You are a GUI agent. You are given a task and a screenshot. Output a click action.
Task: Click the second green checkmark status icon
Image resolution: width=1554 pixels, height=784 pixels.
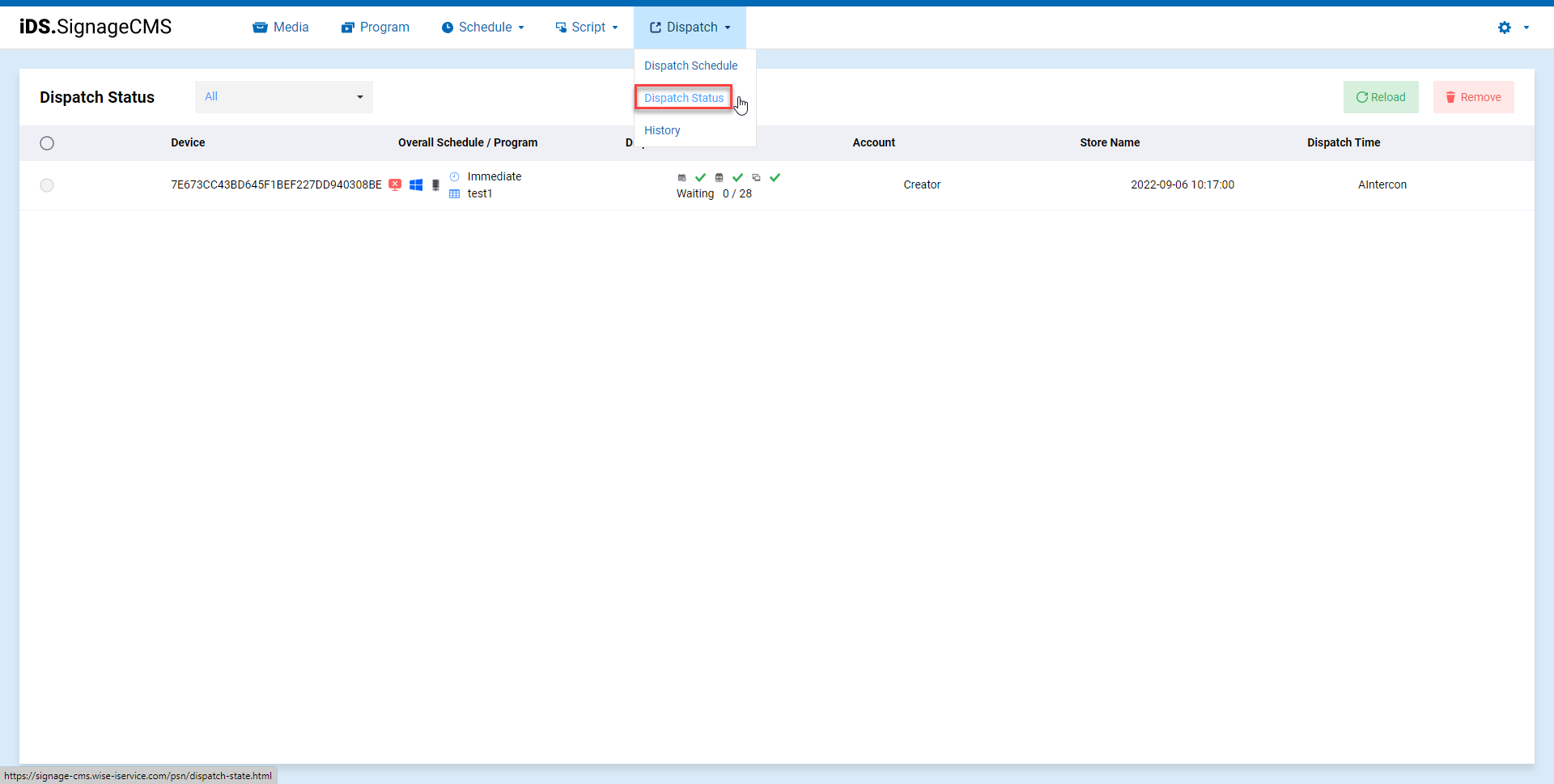pyautogui.click(x=737, y=177)
